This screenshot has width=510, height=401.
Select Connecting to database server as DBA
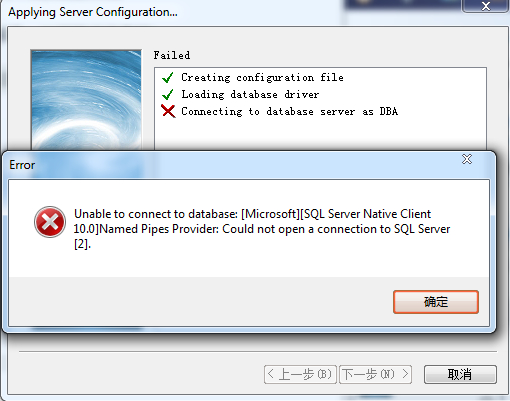(289, 111)
